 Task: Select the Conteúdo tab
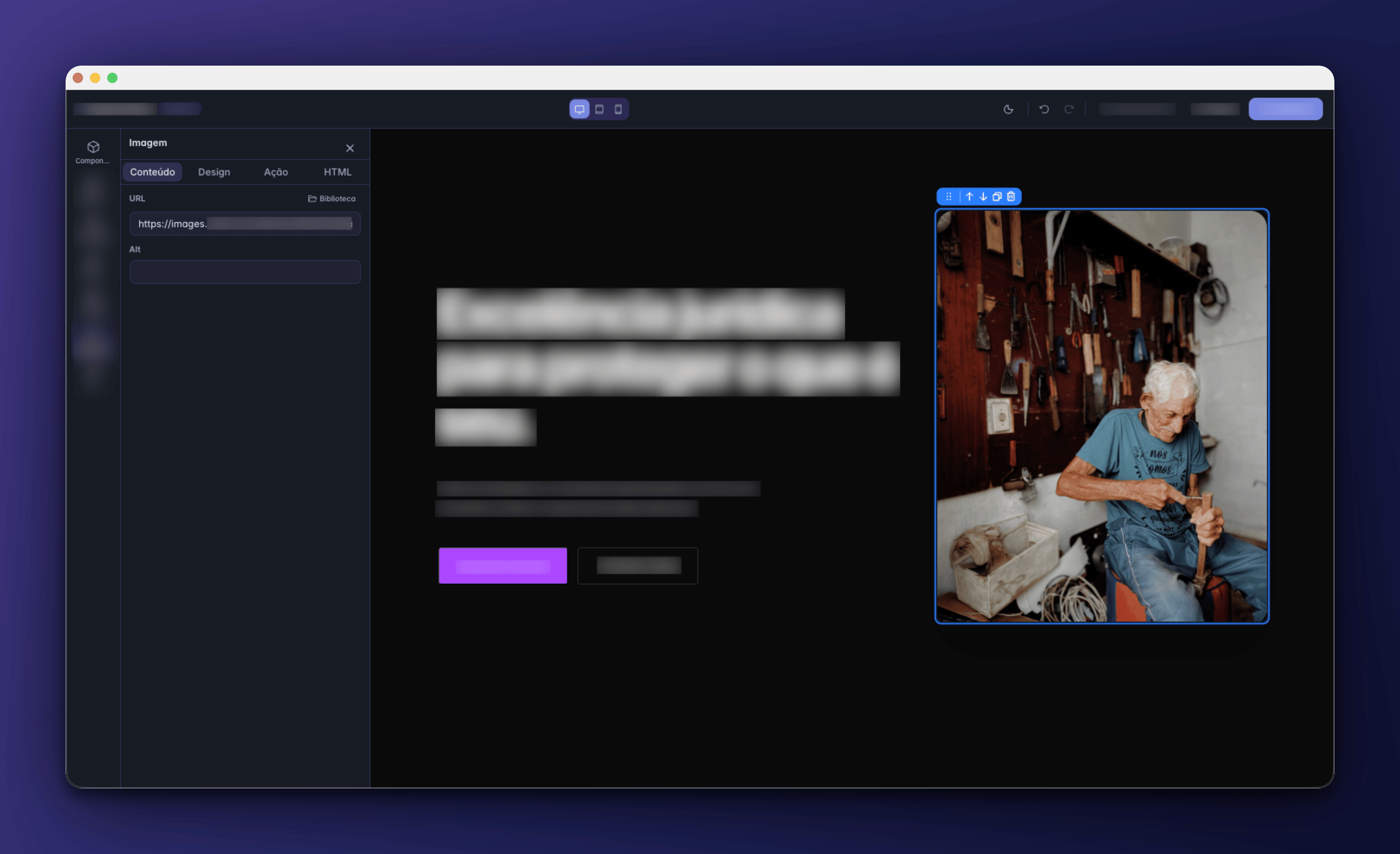tap(152, 172)
